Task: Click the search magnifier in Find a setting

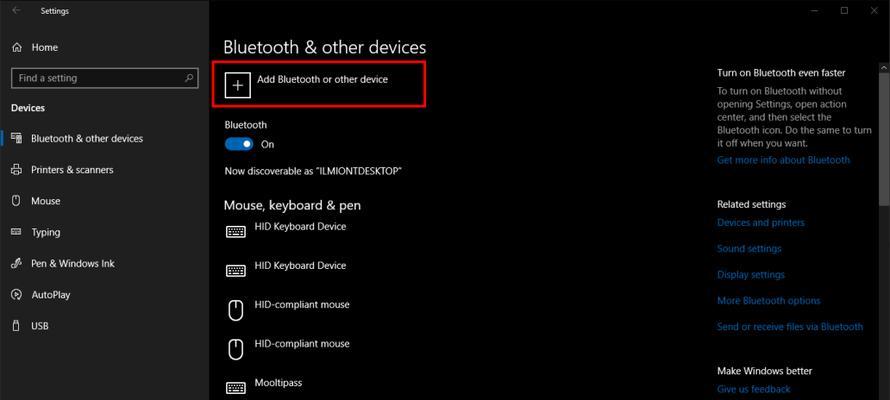Action: 189,78
